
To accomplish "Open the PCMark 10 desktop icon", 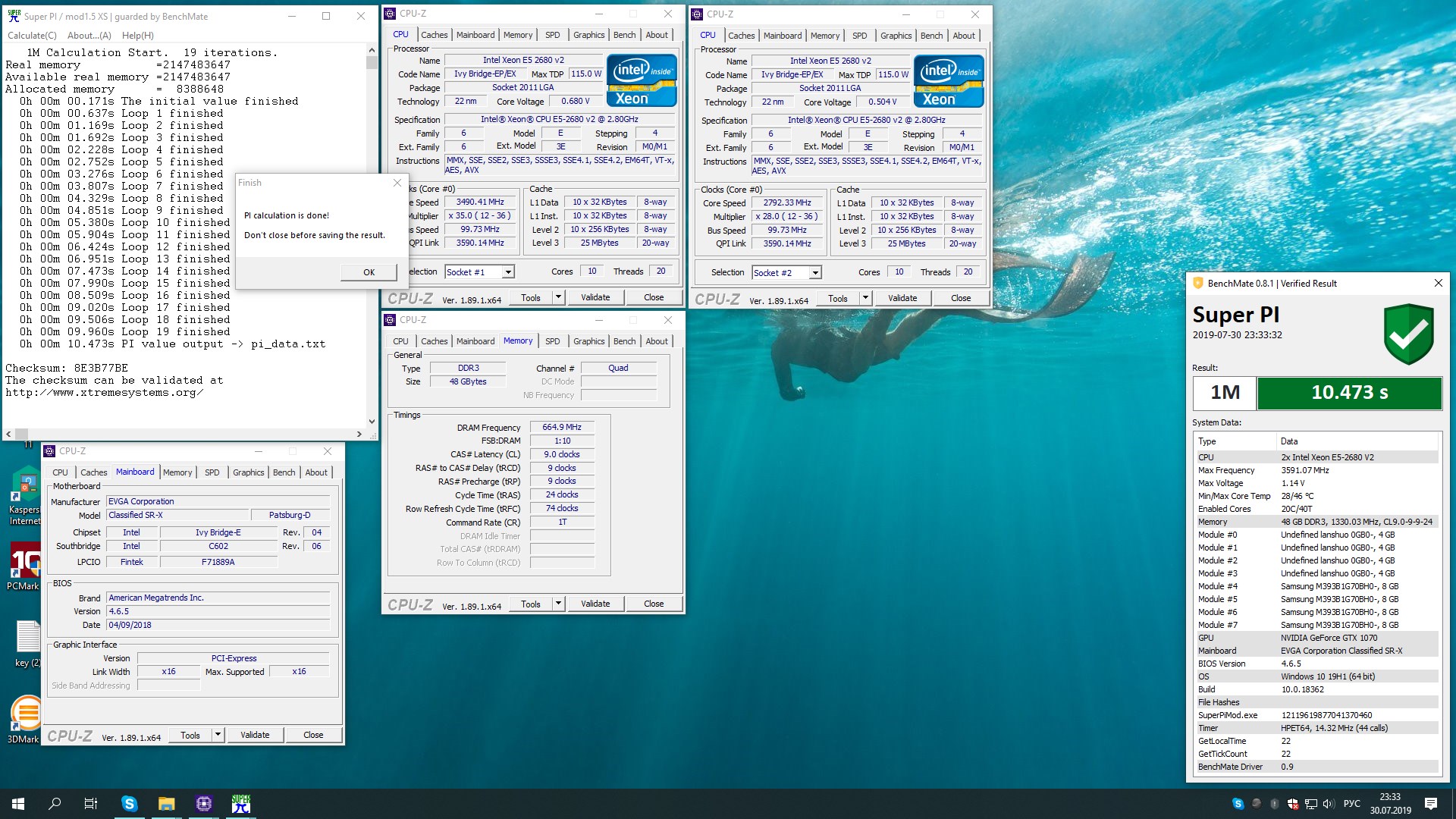I will click(24, 565).
